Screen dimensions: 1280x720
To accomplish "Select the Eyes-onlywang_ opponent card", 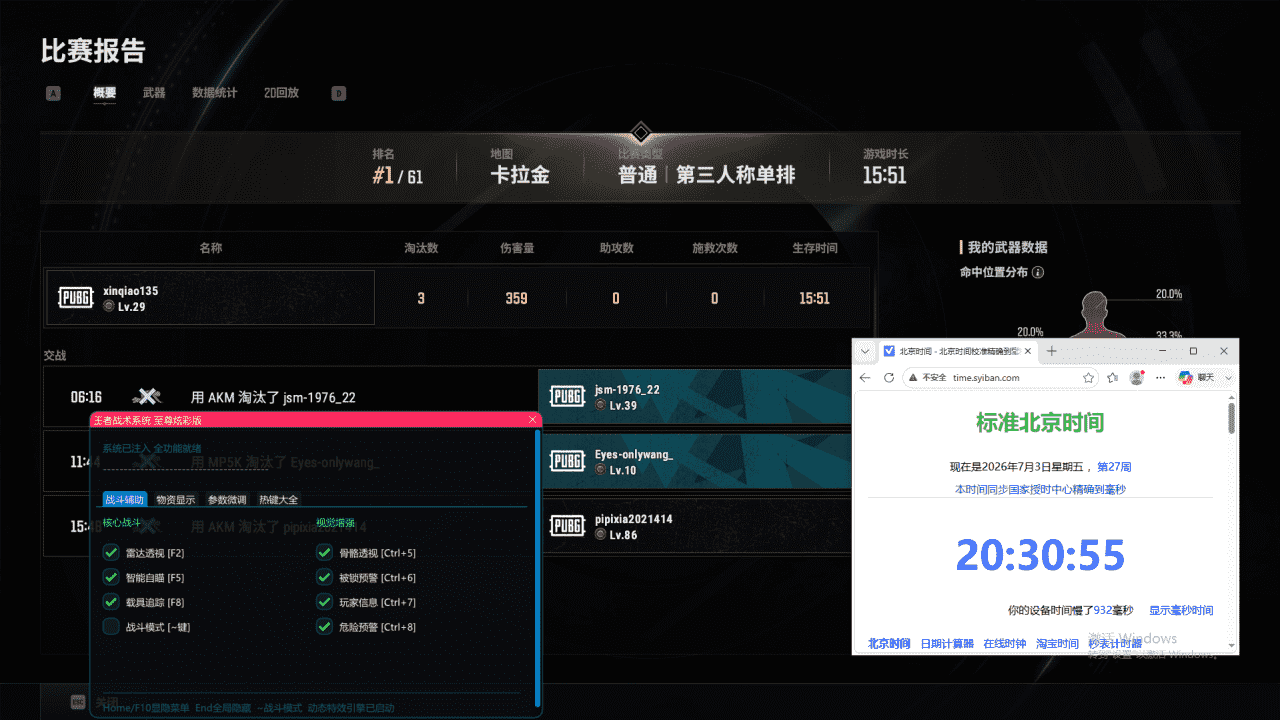I will (x=694, y=461).
